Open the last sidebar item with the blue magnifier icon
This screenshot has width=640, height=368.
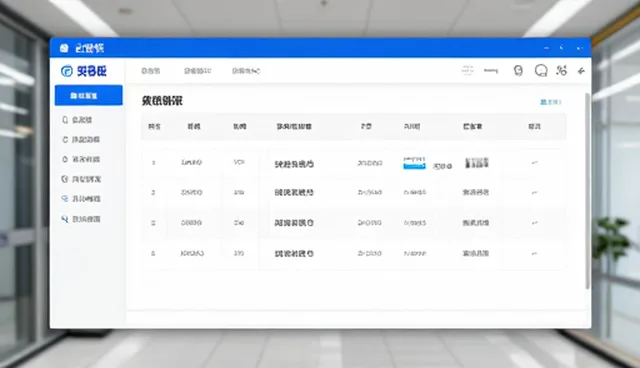click(x=81, y=219)
